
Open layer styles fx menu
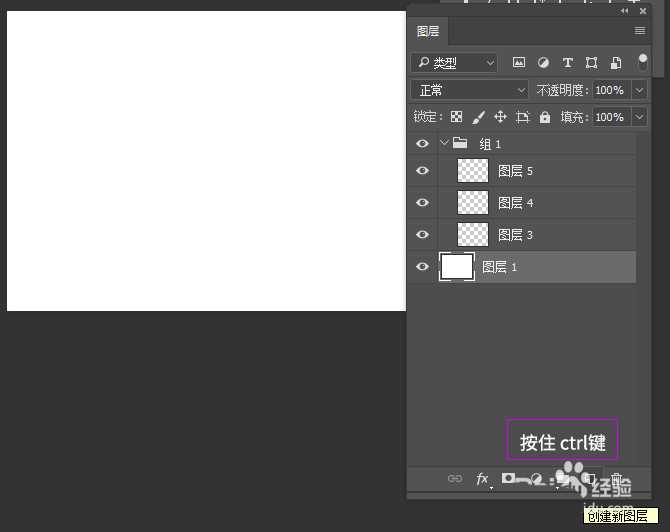tap(482, 479)
